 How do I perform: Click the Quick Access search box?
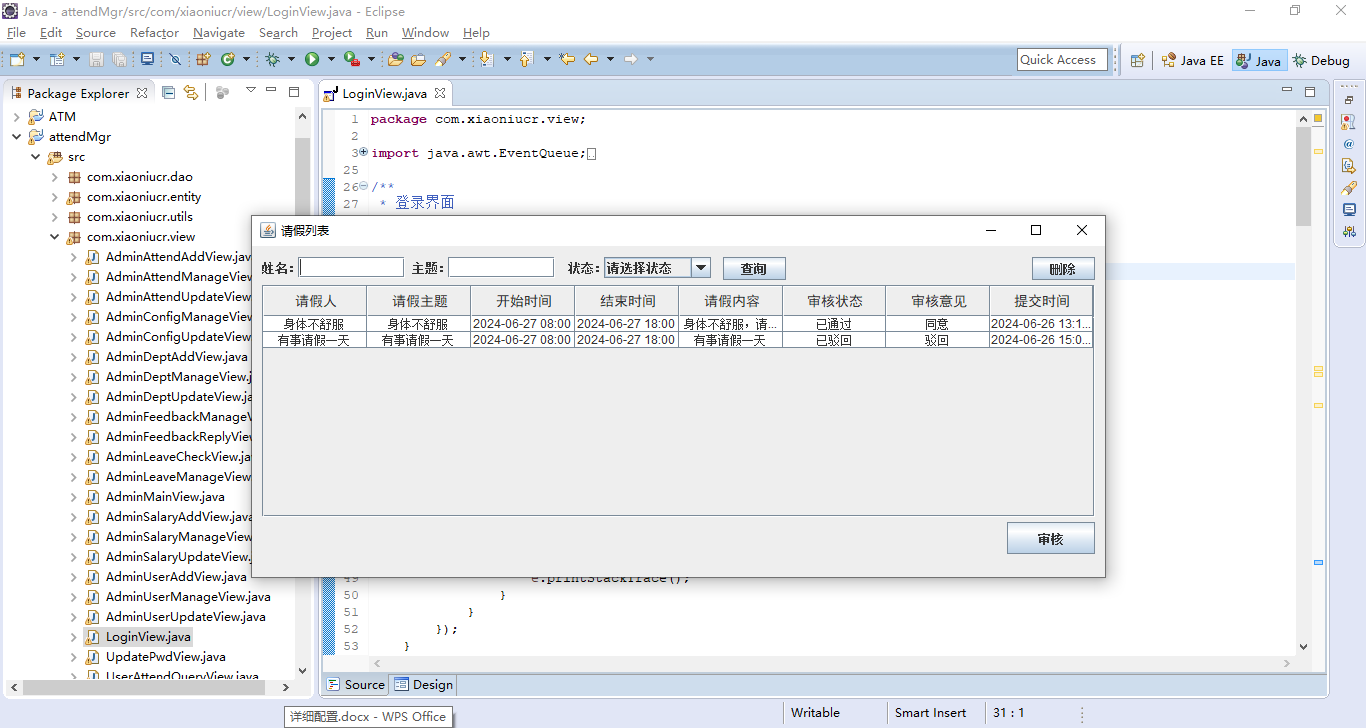point(1062,60)
